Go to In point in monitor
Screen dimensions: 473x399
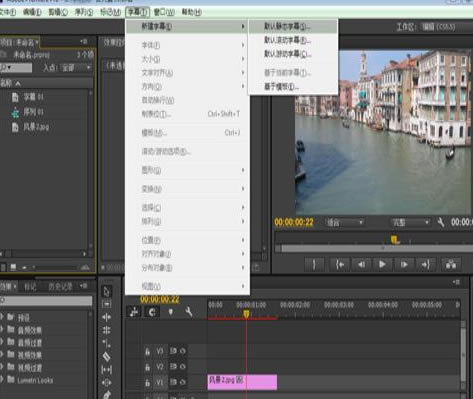click(340, 265)
